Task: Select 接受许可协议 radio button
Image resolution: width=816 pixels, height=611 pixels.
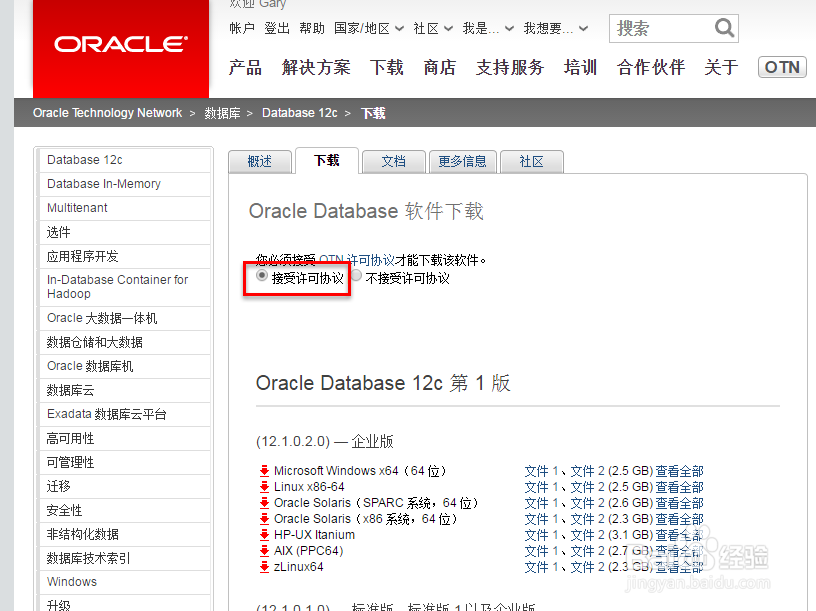Action: (262, 275)
